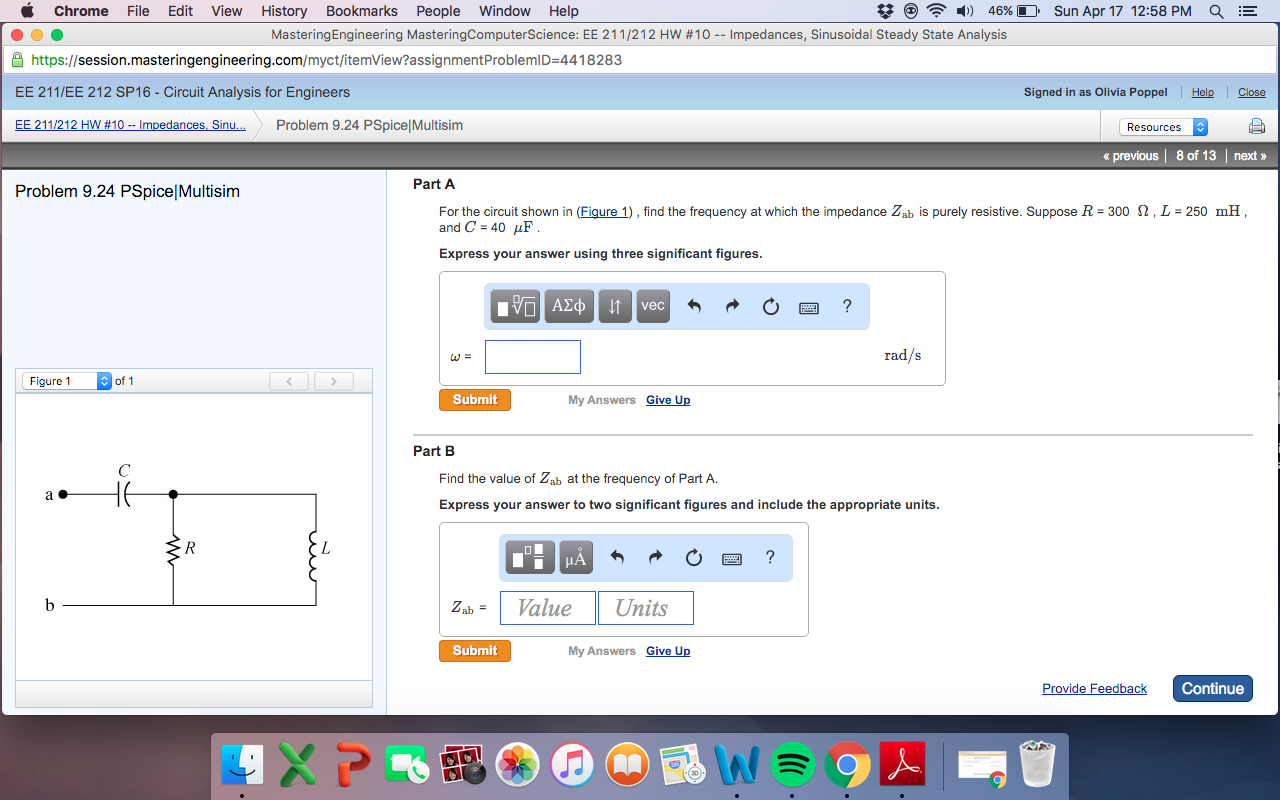The width and height of the screenshot is (1280, 800).
Task: Click Give Up for Part A
Action: (667, 399)
